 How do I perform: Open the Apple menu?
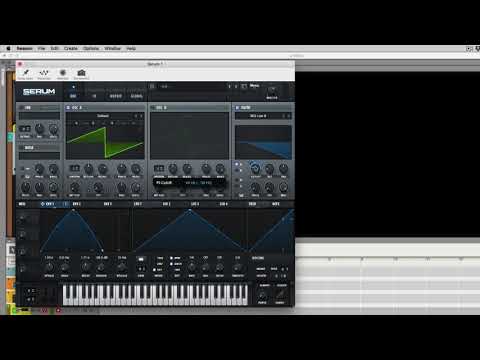[9, 49]
